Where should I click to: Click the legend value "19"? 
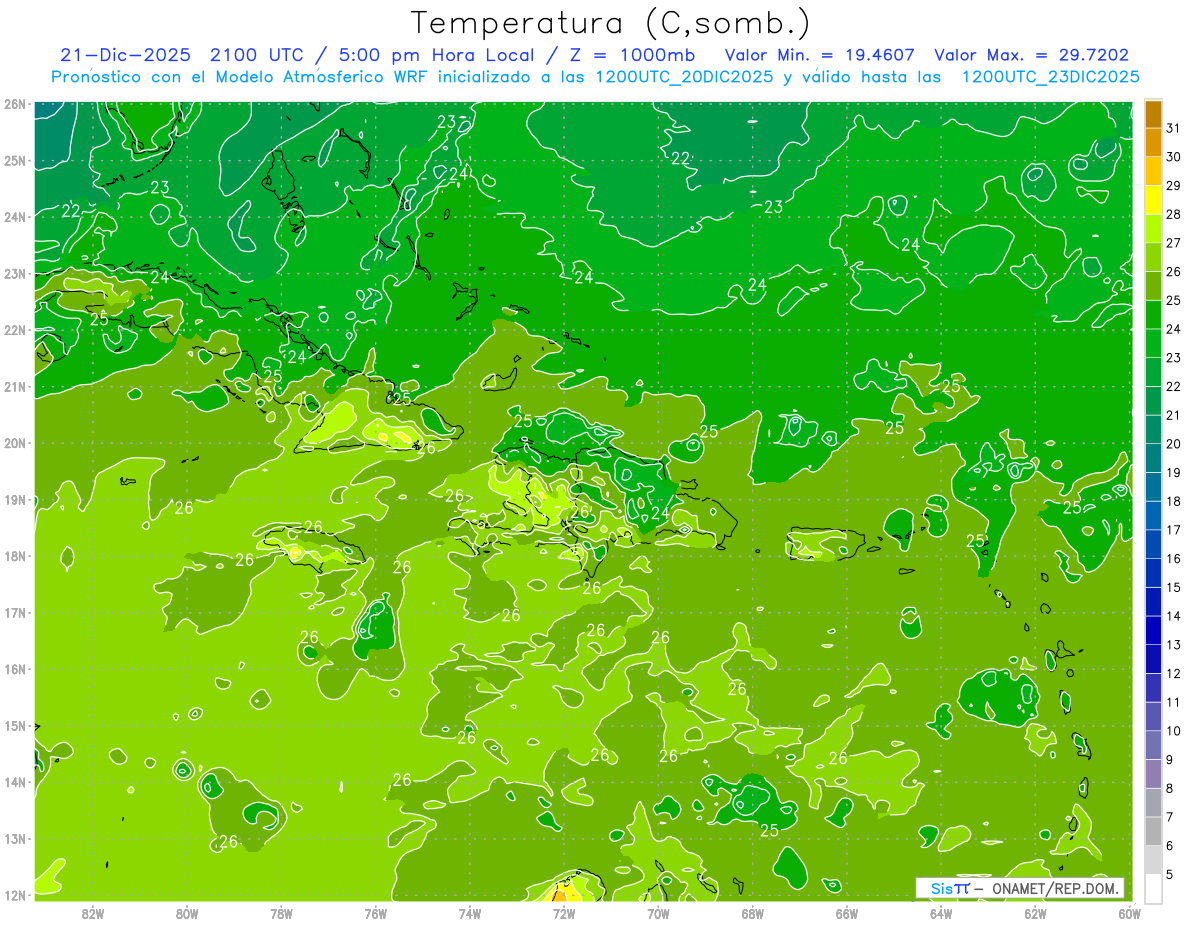click(1174, 473)
